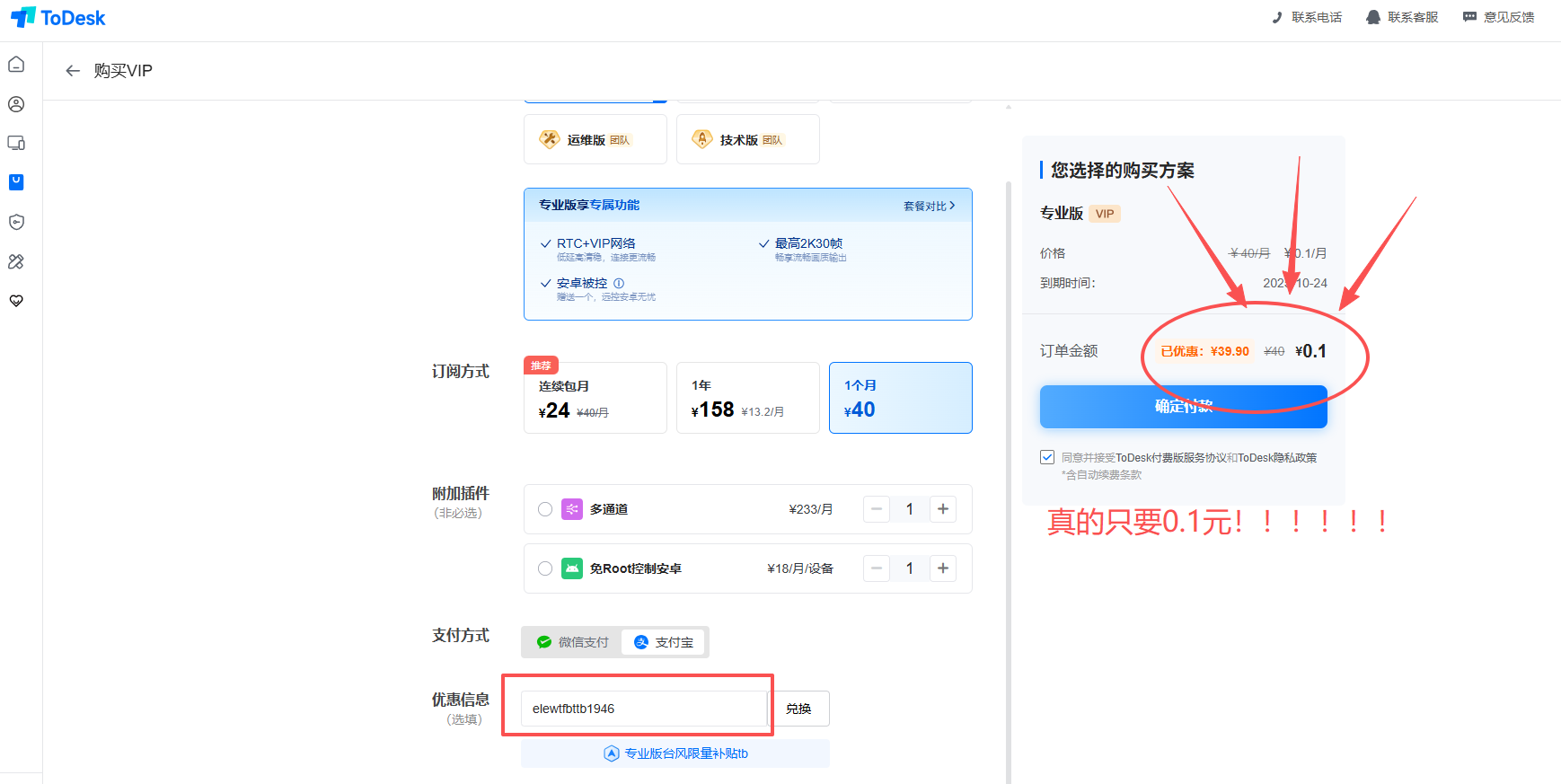Open the device list sidebar icon

(16, 143)
